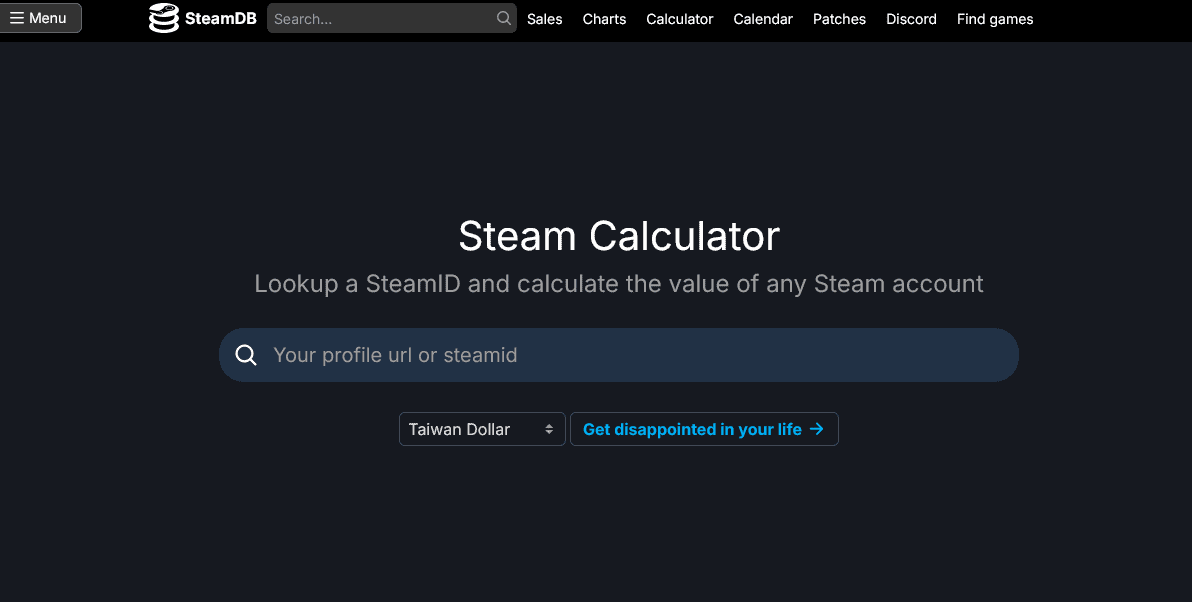Click the magnifying glass in the top search bar

click(503, 18)
